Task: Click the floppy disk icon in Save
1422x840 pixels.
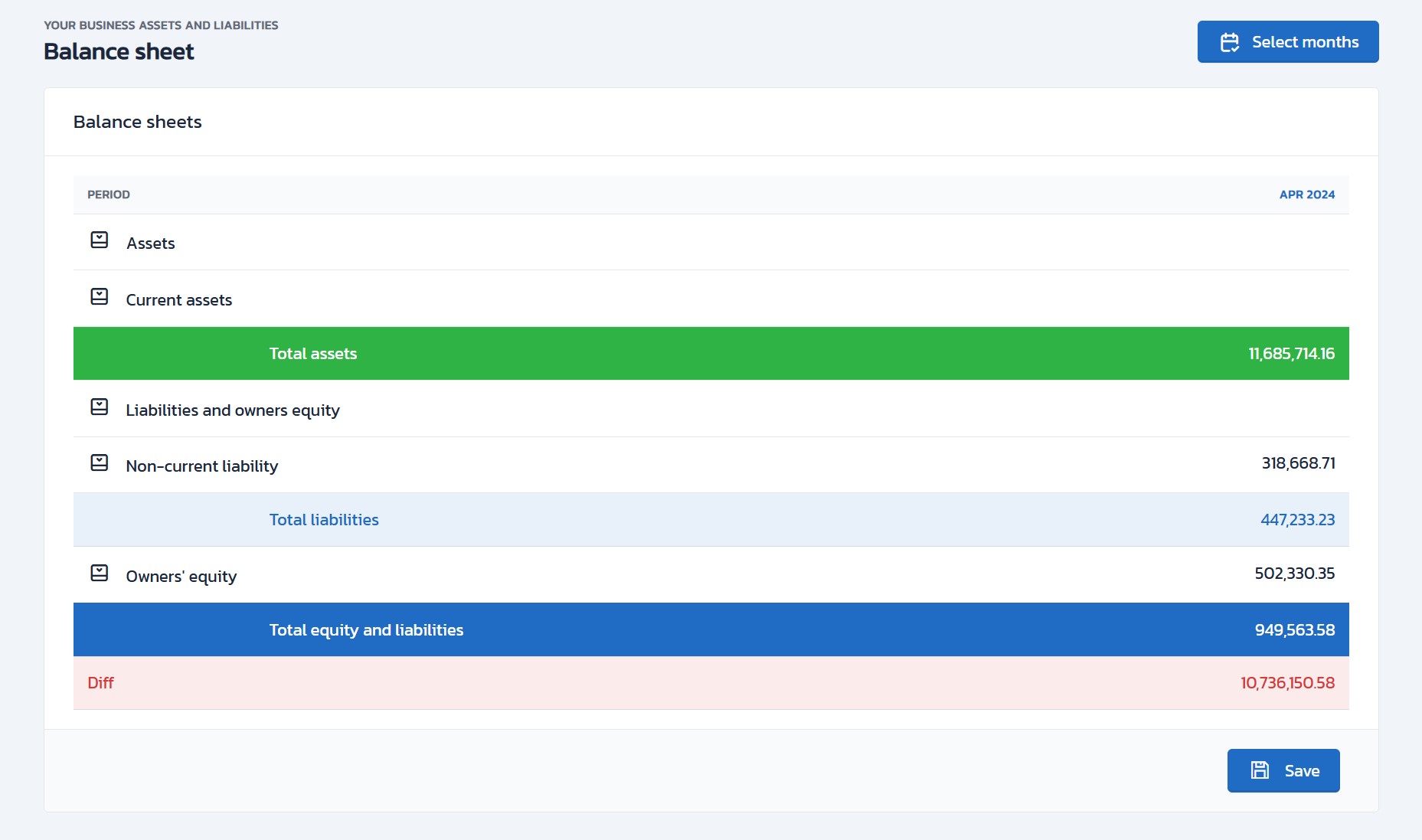Action: (x=1260, y=770)
